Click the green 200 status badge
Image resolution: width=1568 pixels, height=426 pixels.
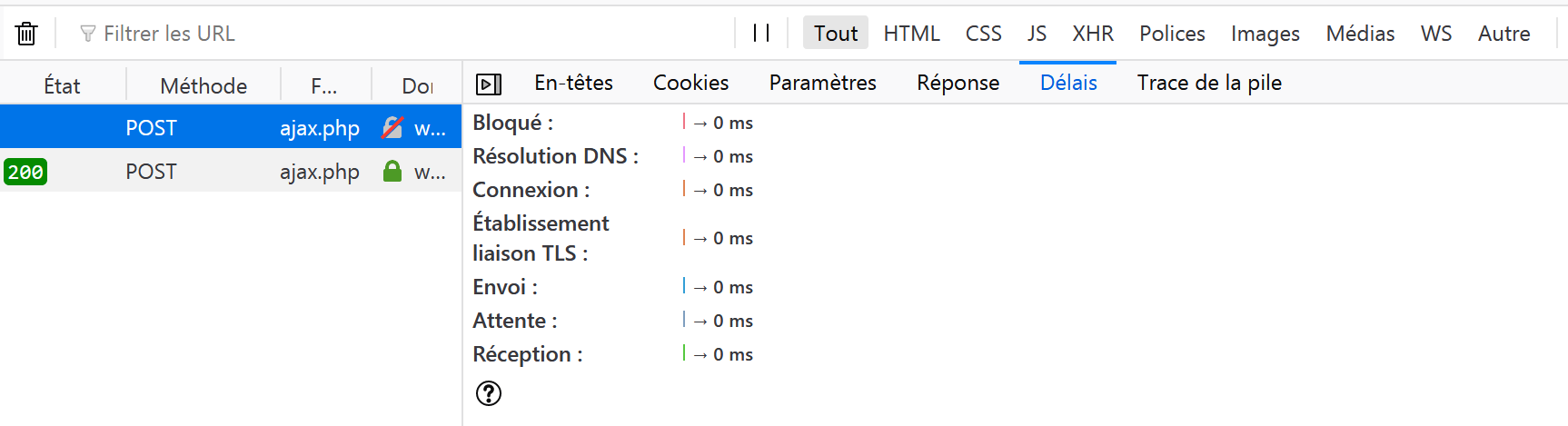click(25, 172)
